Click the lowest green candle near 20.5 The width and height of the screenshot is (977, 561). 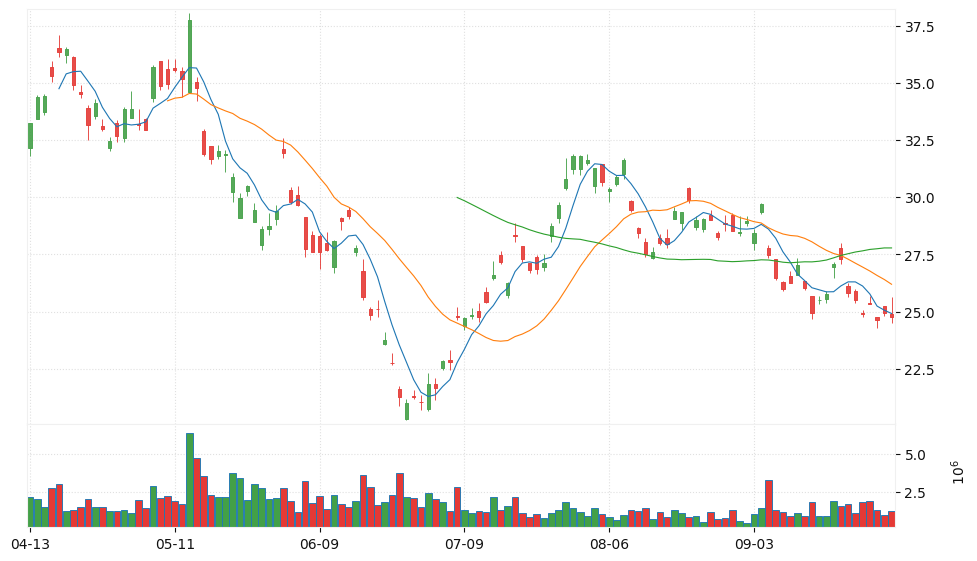[x=407, y=411]
